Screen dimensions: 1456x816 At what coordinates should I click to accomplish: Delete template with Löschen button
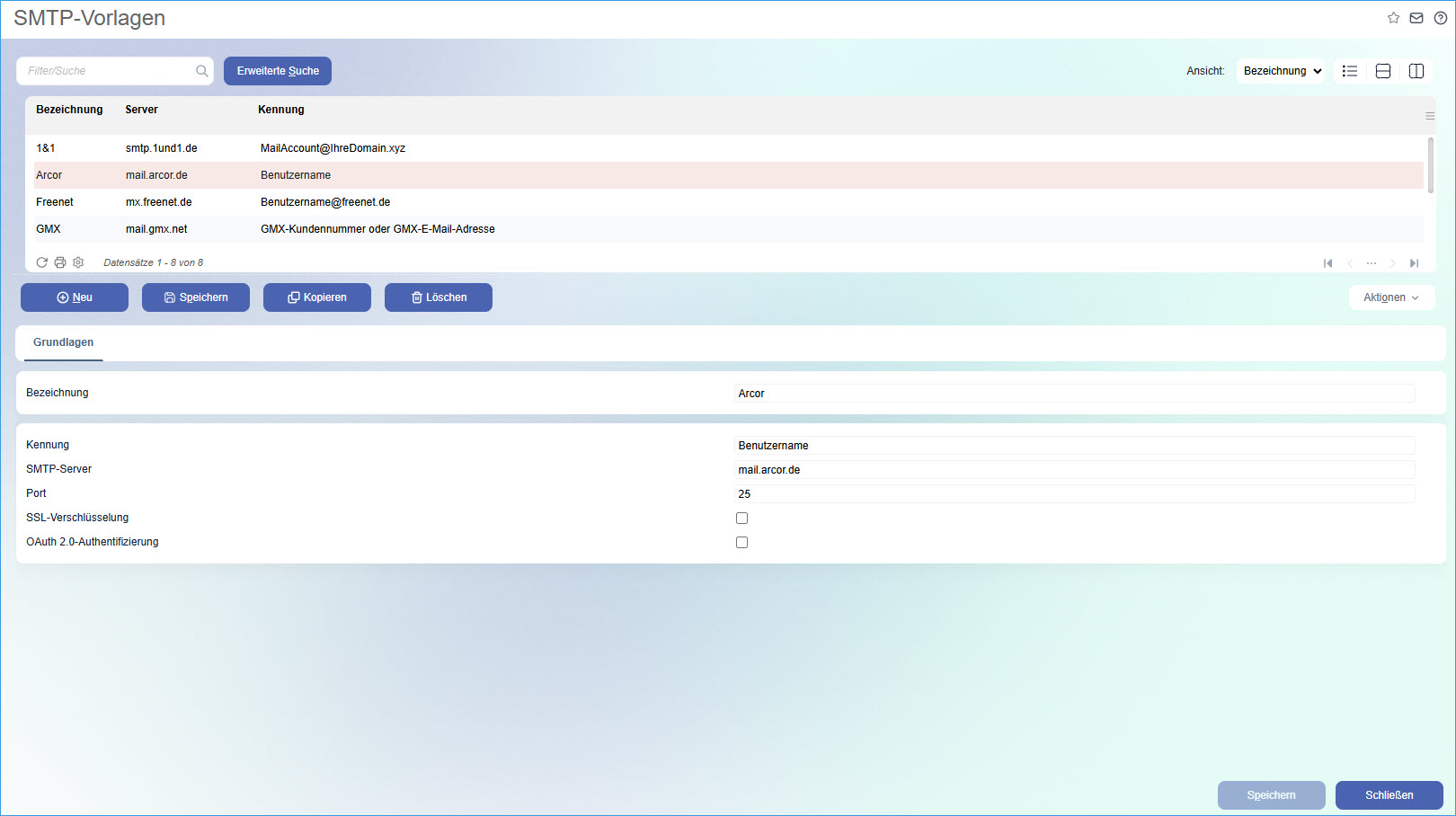439,297
